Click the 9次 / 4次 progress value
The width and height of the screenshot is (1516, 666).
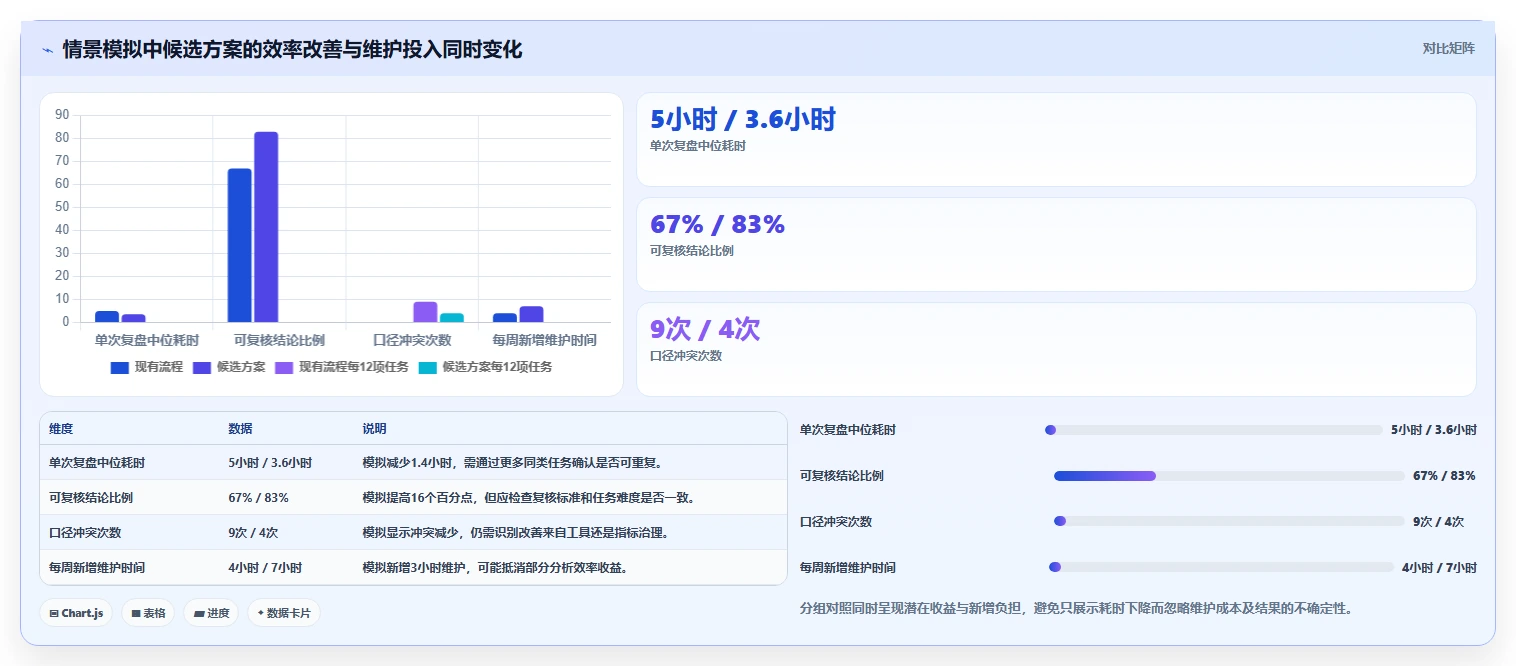click(1439, 522)
